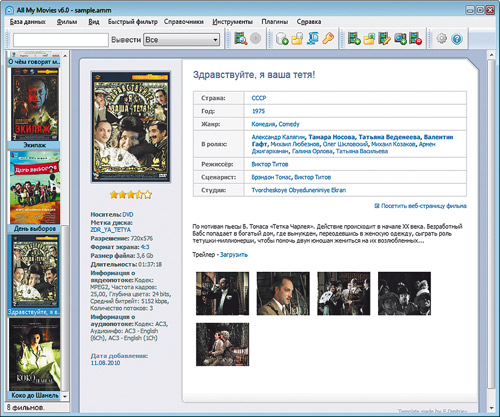Open third screenshot thumbnail with group scene
Image resolution: width=500 pixels, height=417 pixels.
coord(344,293)
